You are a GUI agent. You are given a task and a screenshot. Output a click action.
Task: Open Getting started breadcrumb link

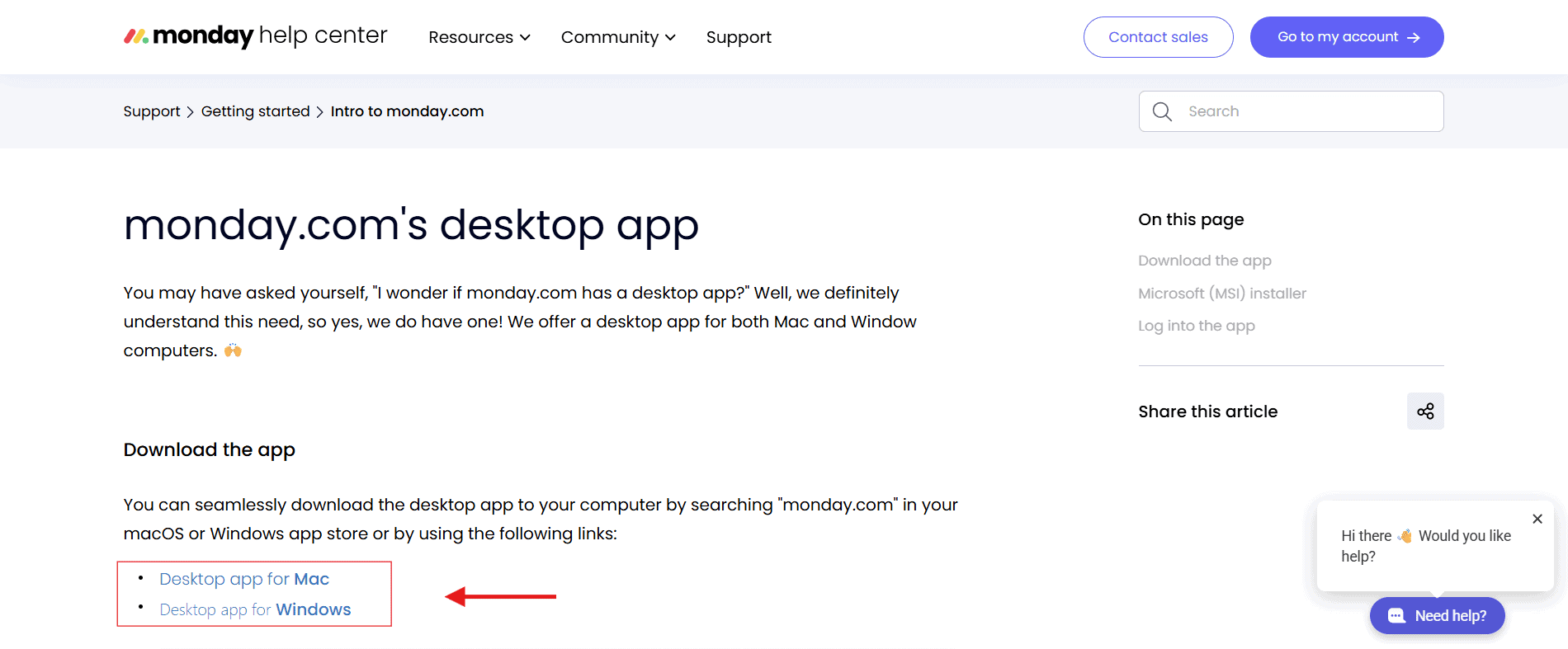256,111
